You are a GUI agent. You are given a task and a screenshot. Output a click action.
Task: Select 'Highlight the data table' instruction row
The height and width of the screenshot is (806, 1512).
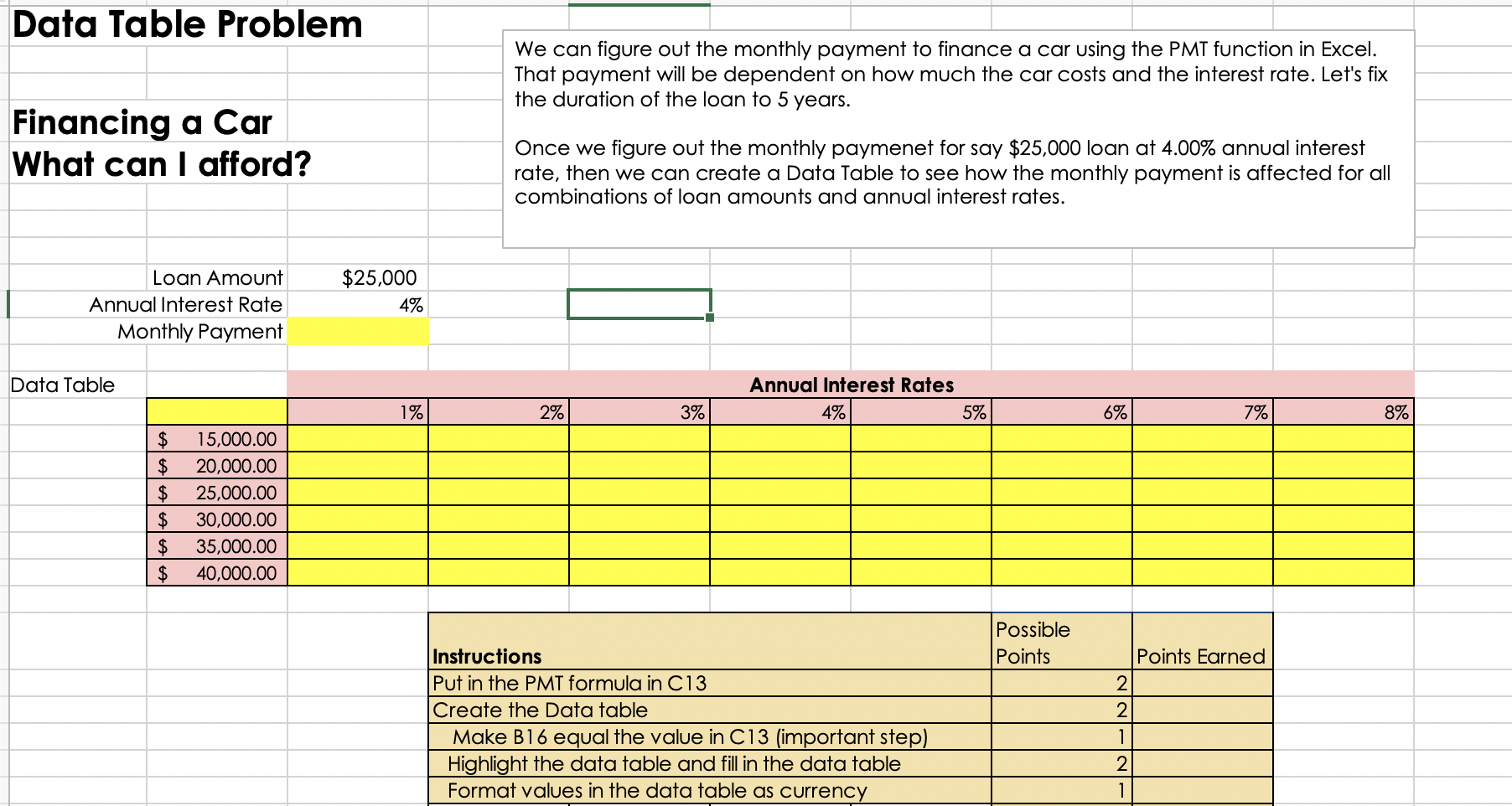coord(710,763)
